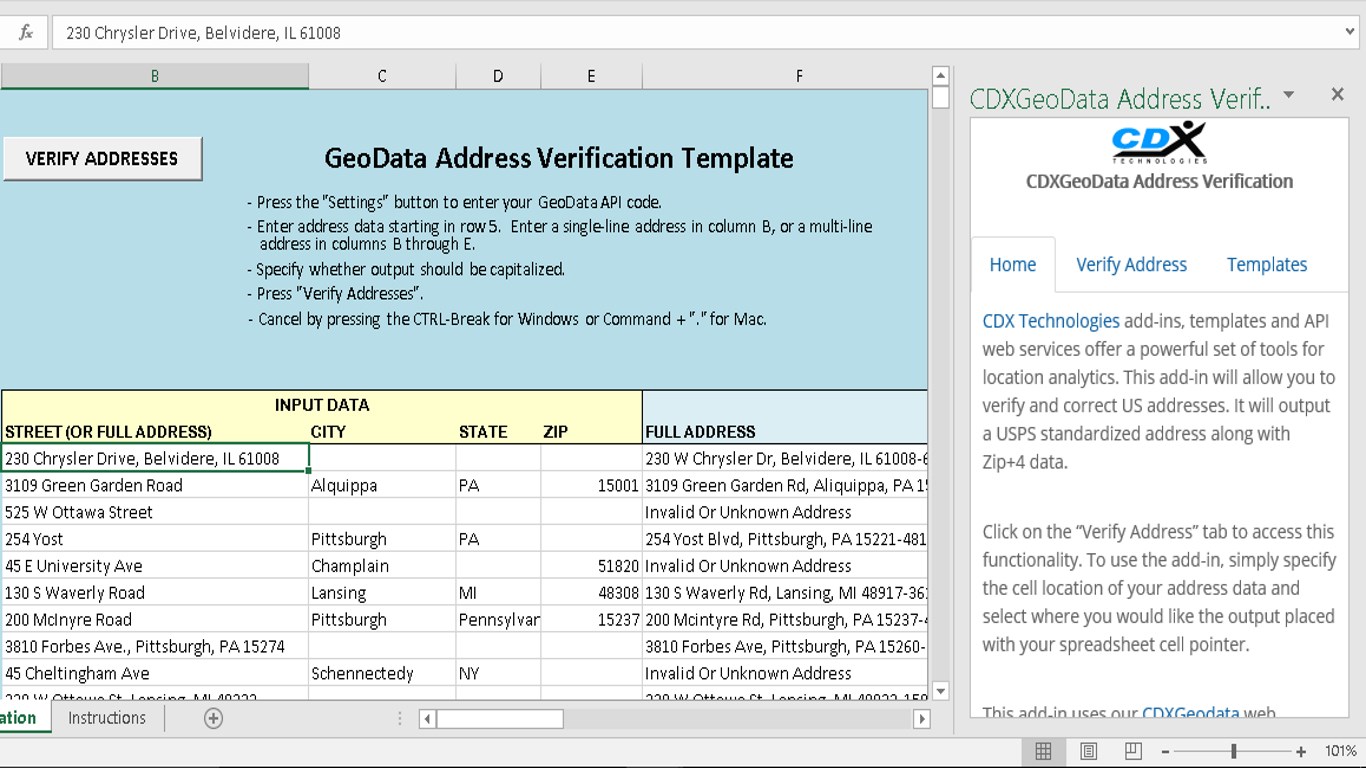
Task: Close the CDXGeoData task pane
Action: click(x=1337, y=94)
